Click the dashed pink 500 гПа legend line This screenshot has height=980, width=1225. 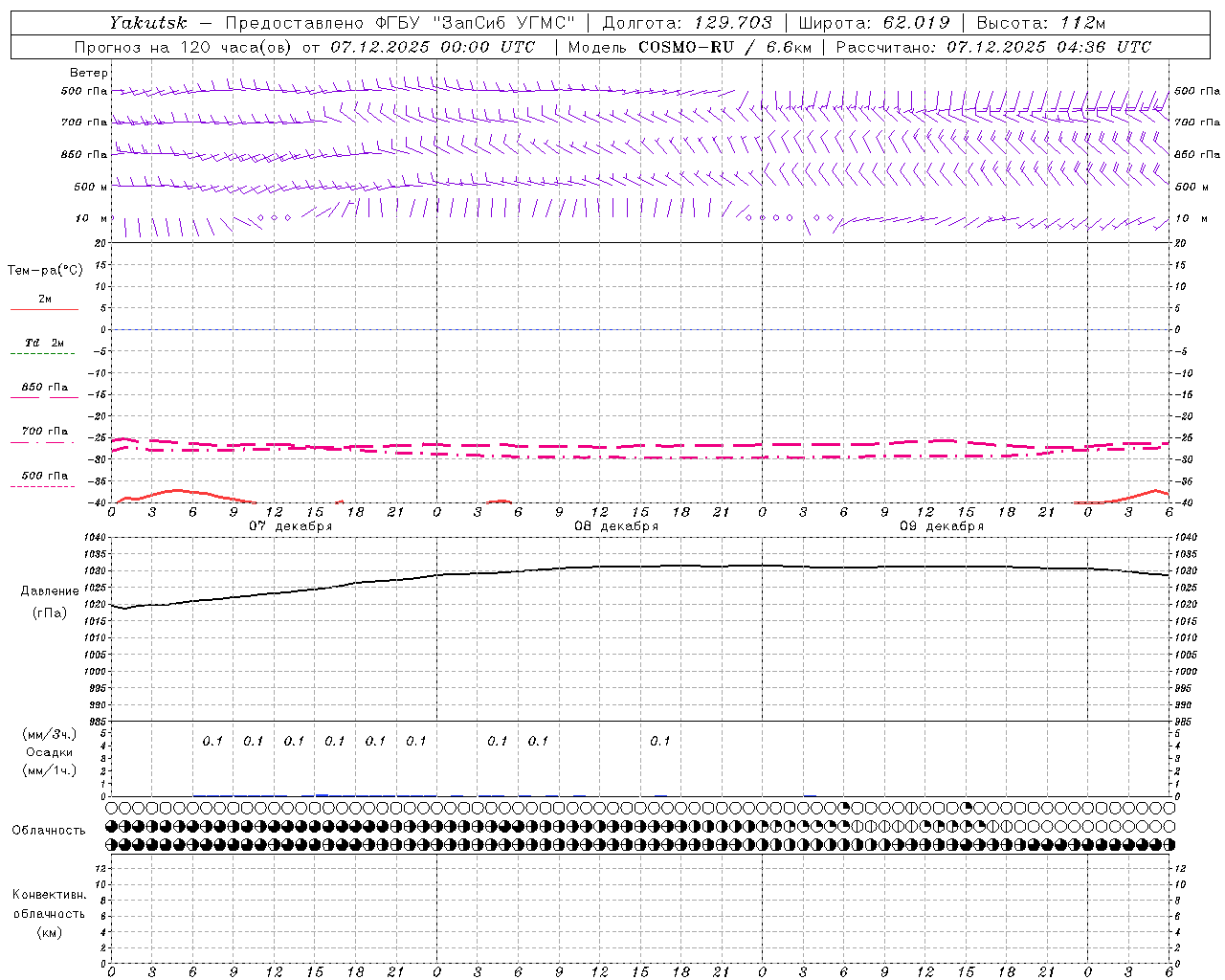tap(43, 486)
